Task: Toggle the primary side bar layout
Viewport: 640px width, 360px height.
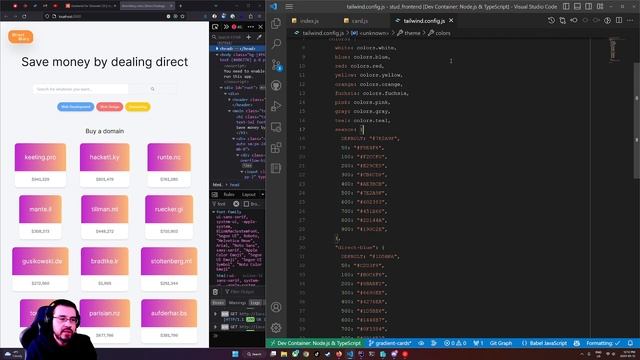Action: click(566, 7)
